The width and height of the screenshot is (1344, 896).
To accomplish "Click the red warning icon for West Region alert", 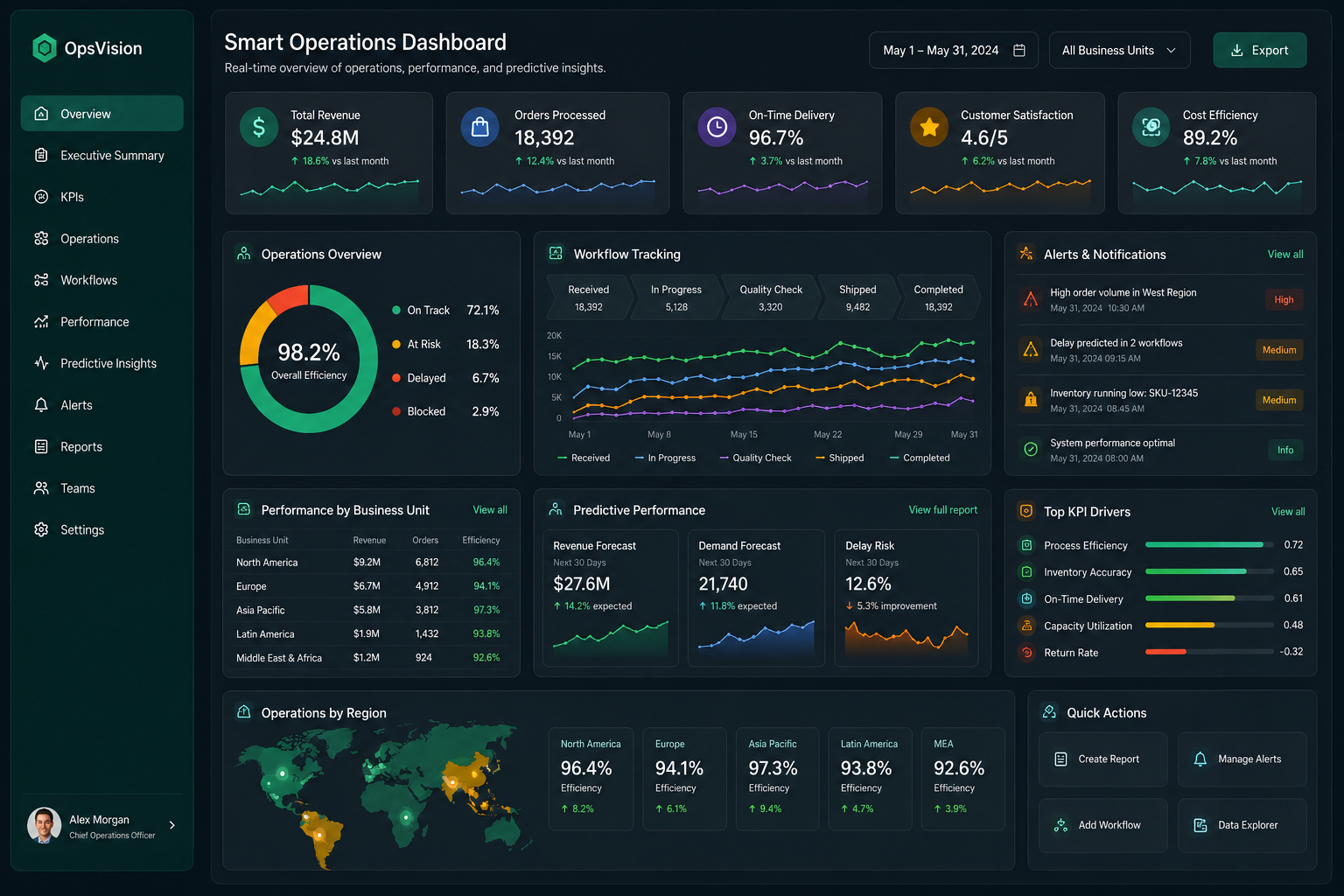I will pyautogui.click(x=1031, y=299).
